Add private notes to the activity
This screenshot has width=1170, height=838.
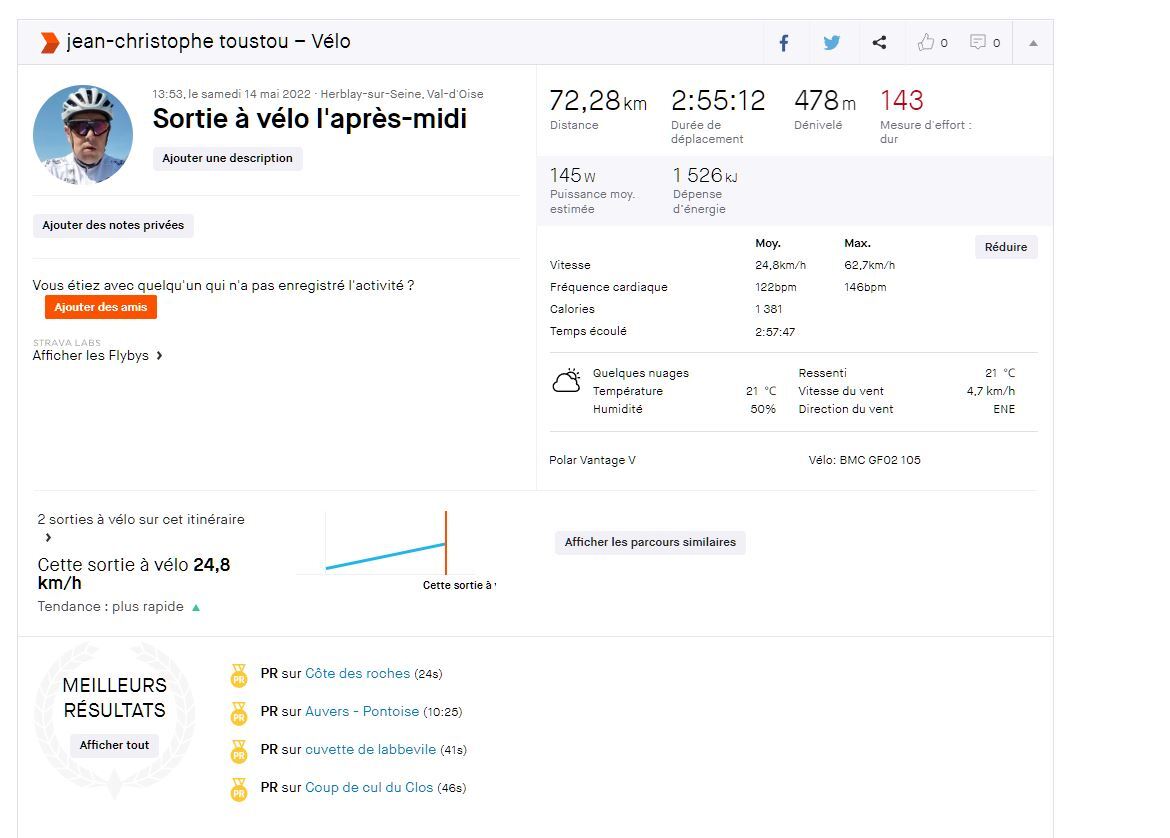pos(113,226)
